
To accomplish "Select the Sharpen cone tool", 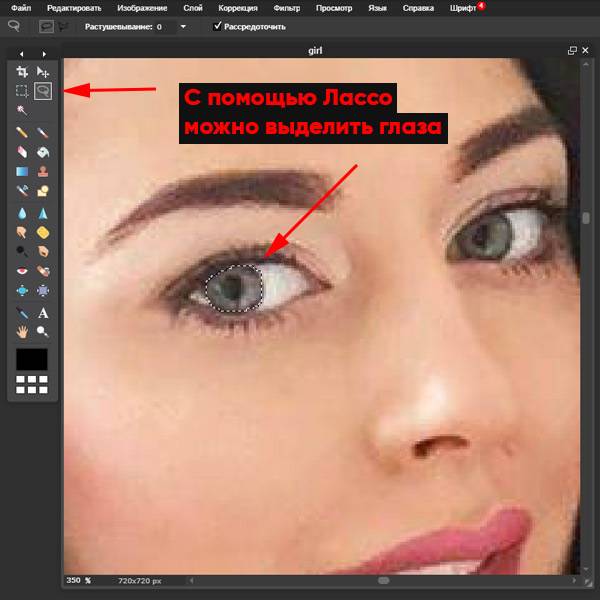I will (43, 213).
